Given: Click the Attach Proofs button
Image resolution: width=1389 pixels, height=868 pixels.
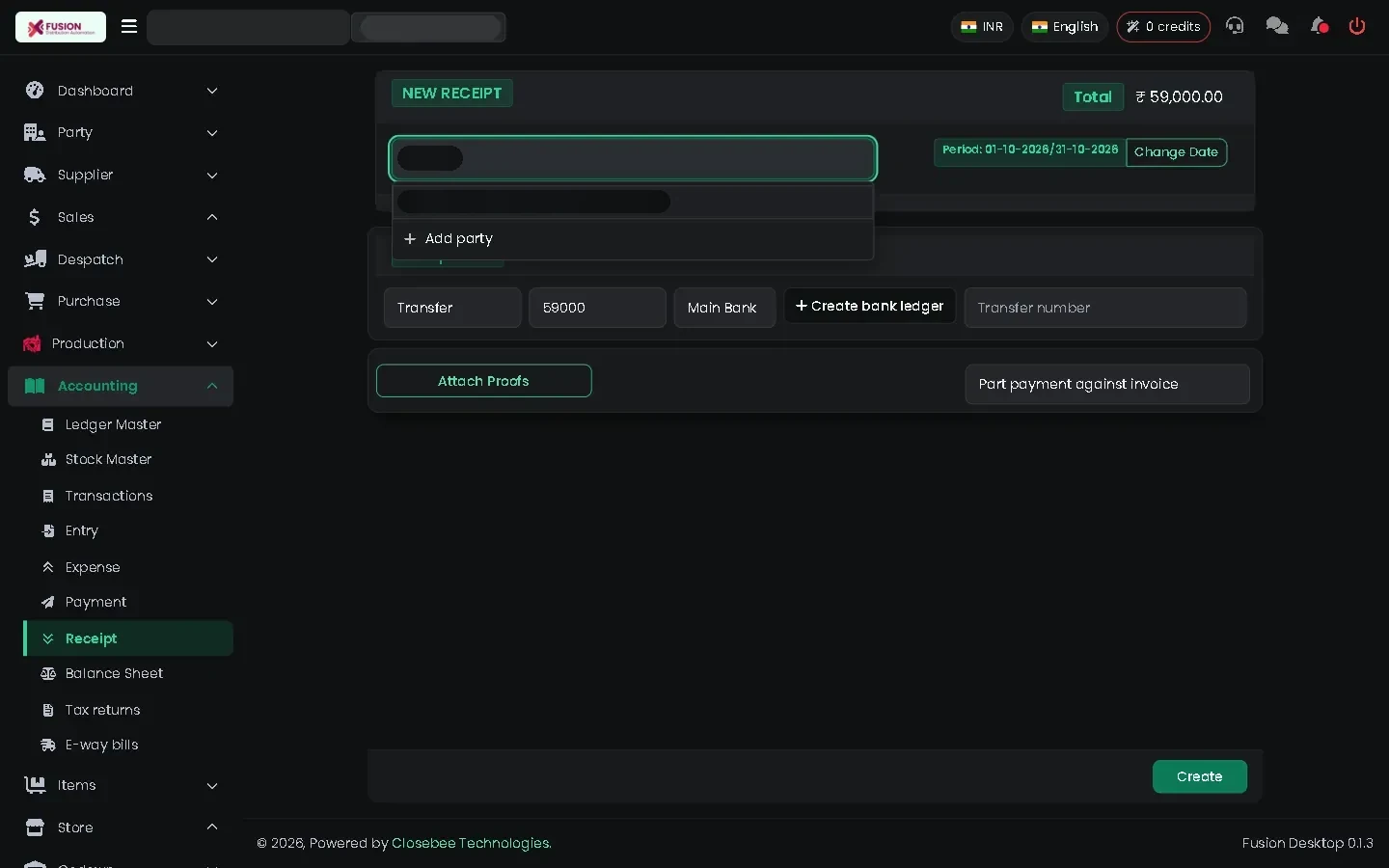Looking at the screenshot, I should [x=483, y=381].
